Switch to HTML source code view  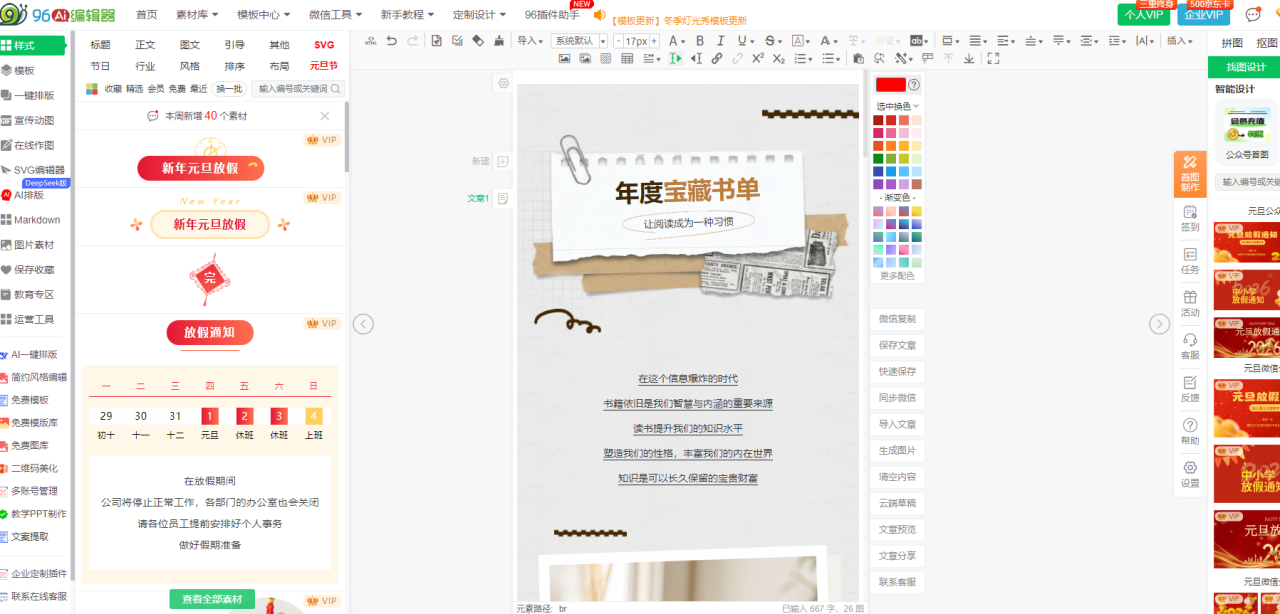372,41
